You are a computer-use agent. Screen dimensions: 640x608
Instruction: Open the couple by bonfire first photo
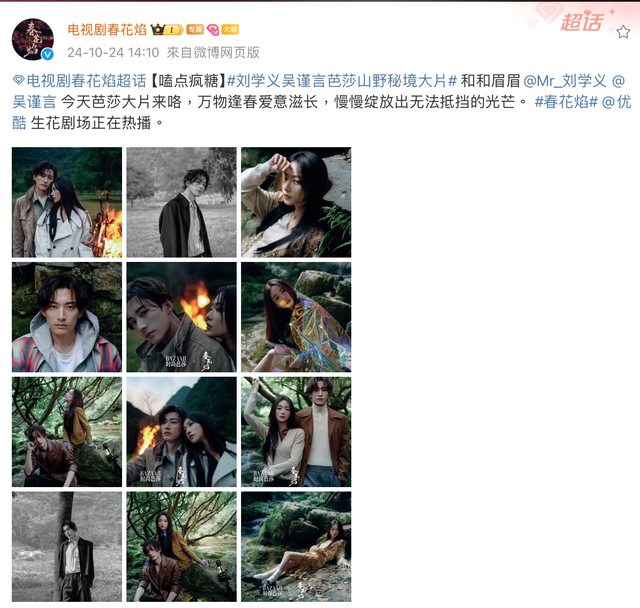click(x=67, y=202)
